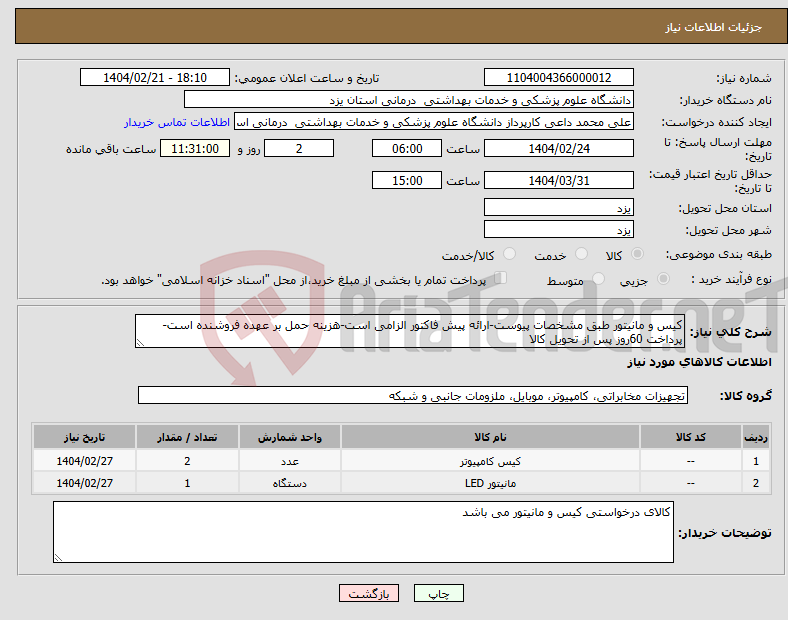
Task: Click the تاریخ نیاز column header
Action: (x=84, y=437)
